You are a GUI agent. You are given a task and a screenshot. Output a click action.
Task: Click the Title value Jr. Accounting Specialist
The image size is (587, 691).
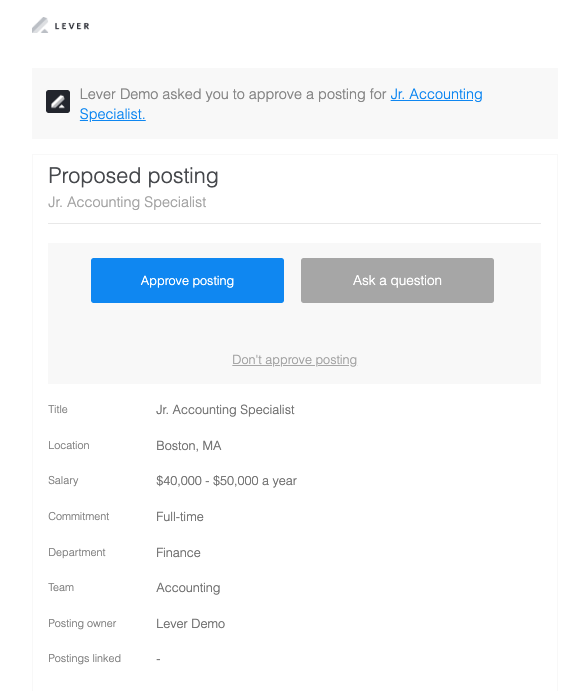[225, 410]
